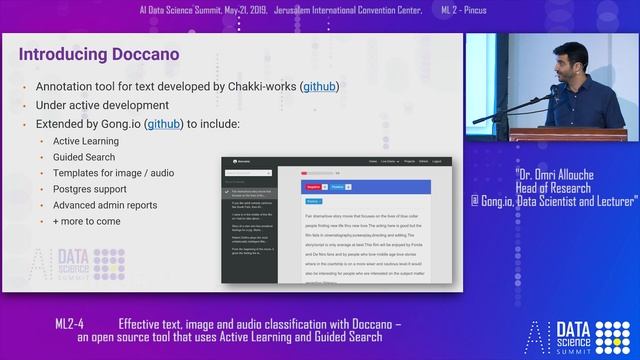Click the 'Introducing Doccano' slide title
640x360 pixels.
99,54
